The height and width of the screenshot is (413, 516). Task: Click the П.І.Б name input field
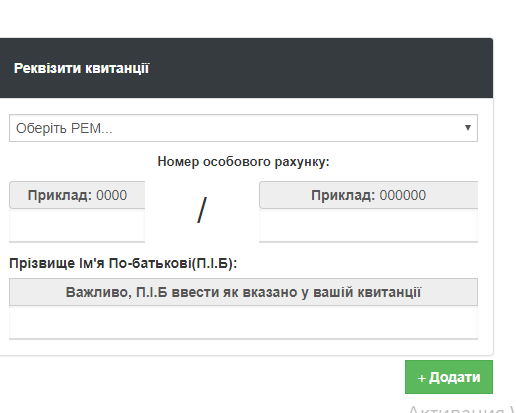click(x=243, y=322)
